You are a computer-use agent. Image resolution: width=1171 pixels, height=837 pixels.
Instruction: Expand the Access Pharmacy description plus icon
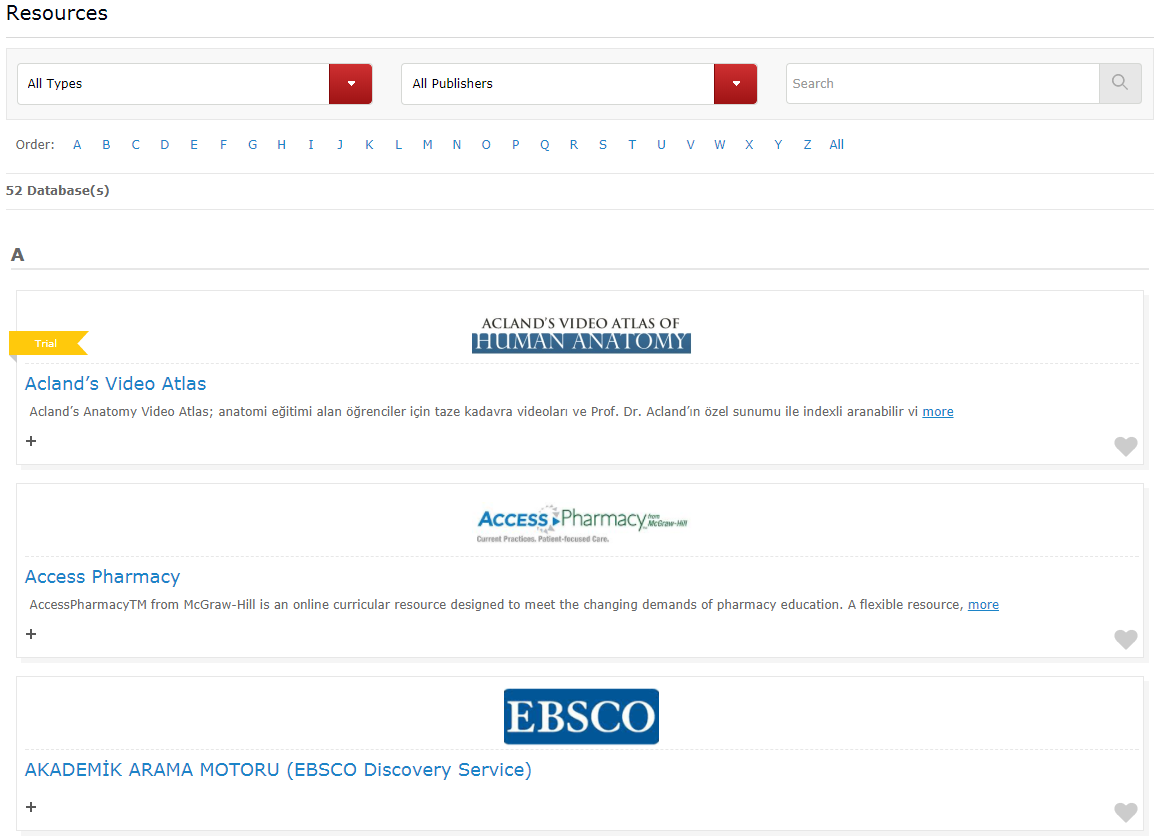tap(30, 633)
